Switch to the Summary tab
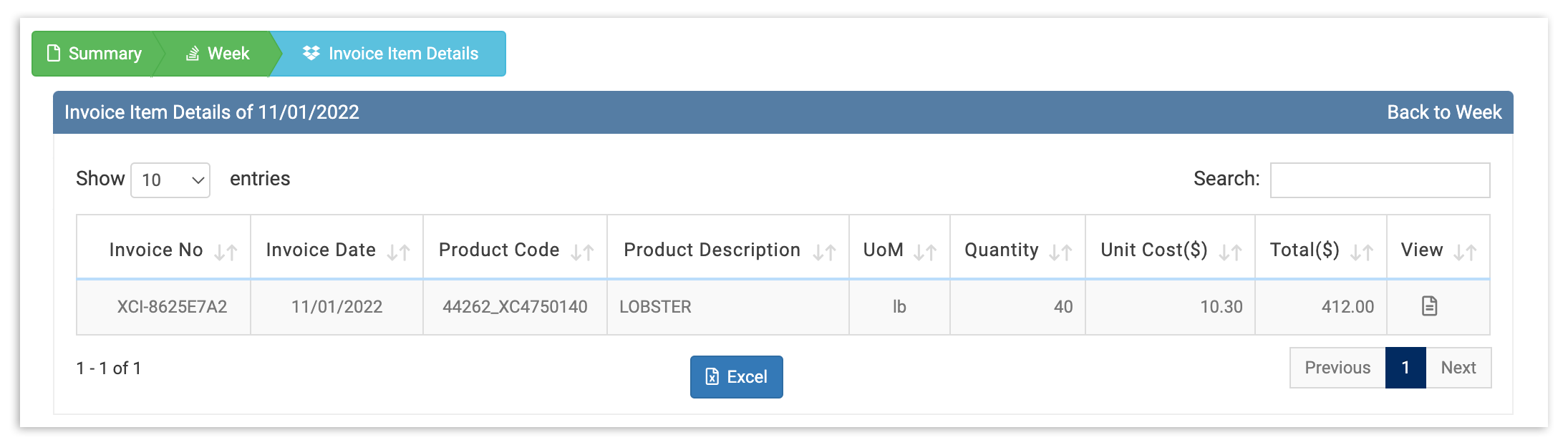Screen dimensions: 1568x445 [105, 53]
